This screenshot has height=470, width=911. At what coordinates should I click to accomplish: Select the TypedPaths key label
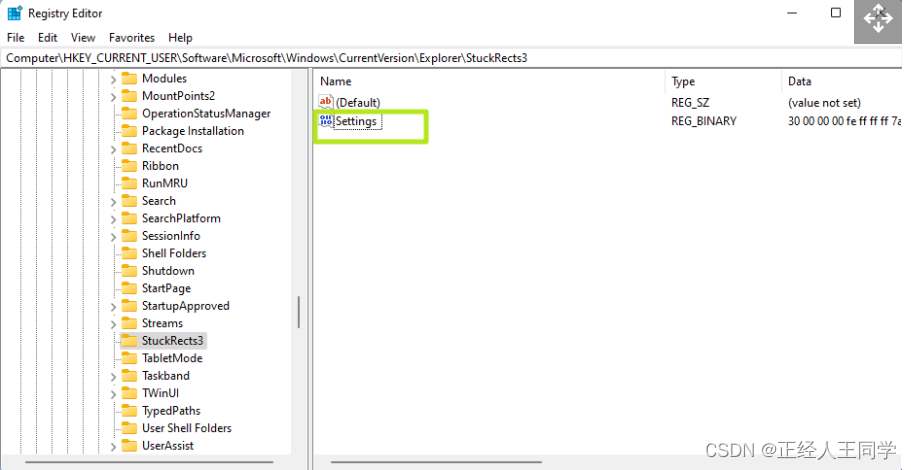point(171,411)
